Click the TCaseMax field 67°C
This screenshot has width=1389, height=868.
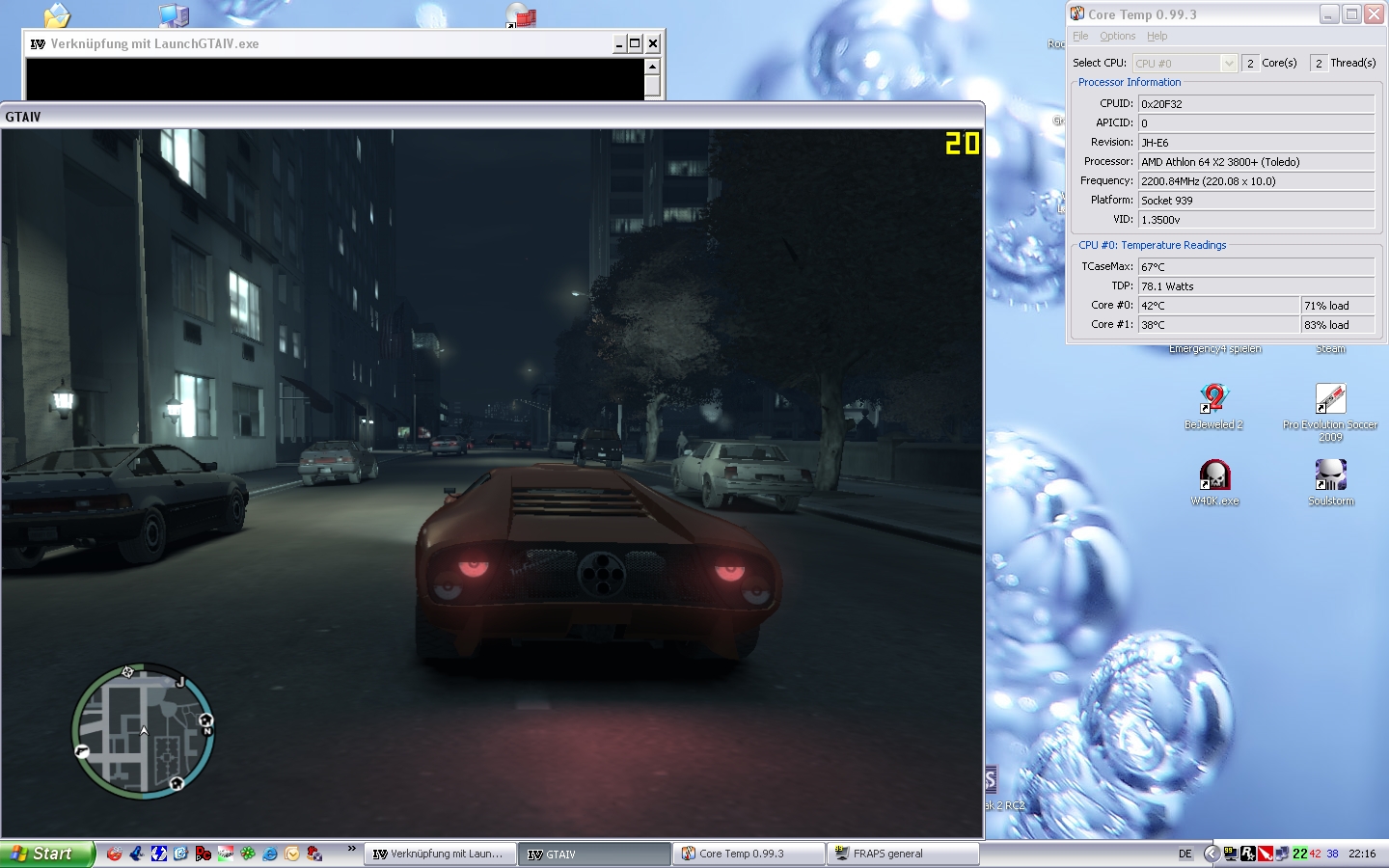(x=1256, y=266)
